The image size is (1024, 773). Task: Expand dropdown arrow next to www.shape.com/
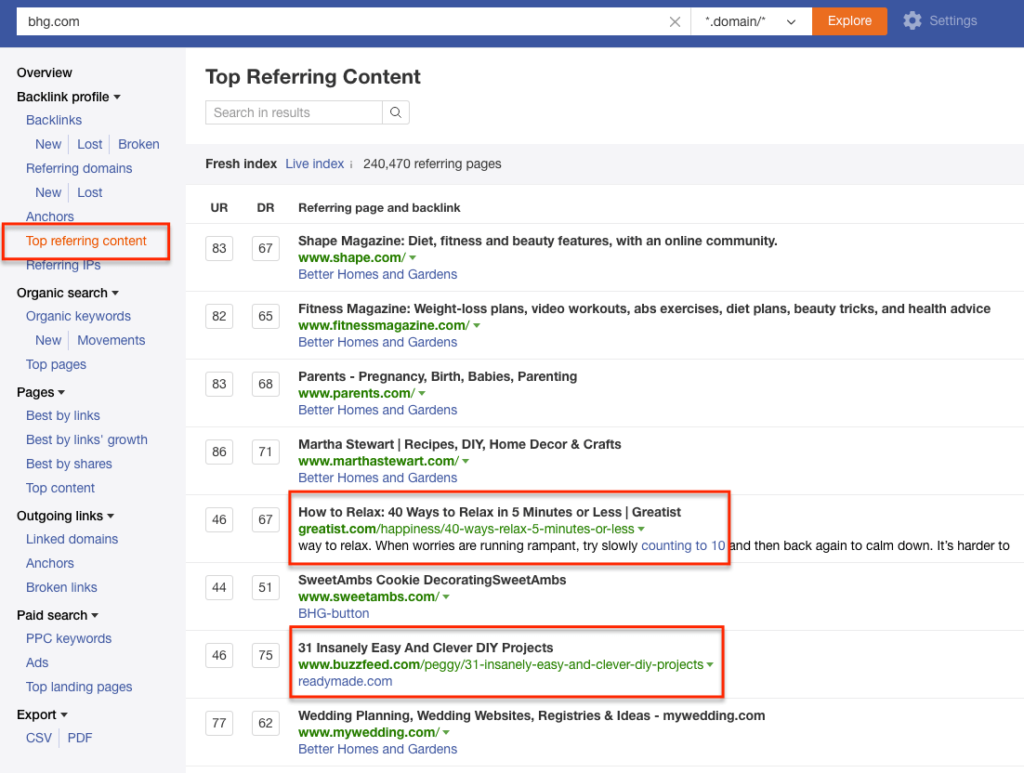point(413,258)
